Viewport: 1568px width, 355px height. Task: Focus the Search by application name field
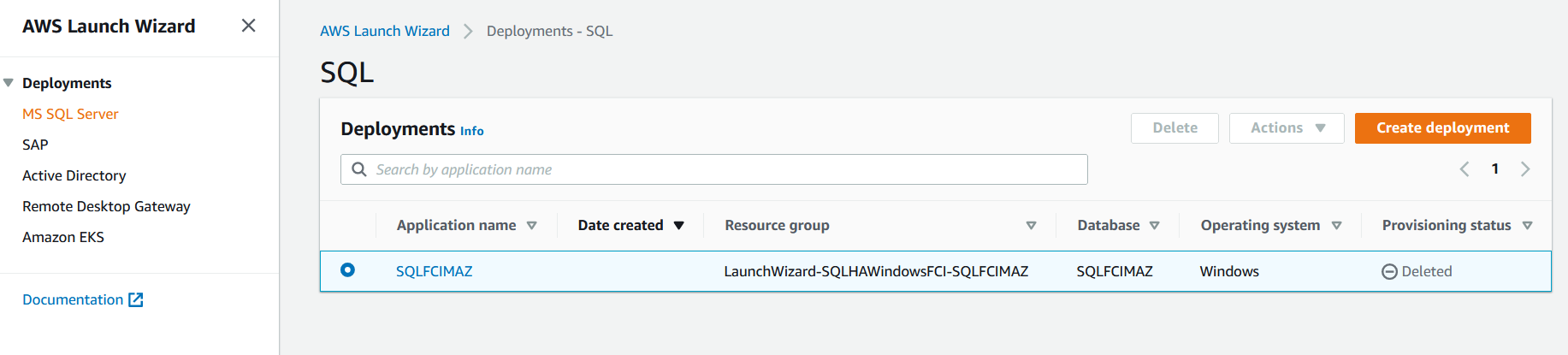713,169
